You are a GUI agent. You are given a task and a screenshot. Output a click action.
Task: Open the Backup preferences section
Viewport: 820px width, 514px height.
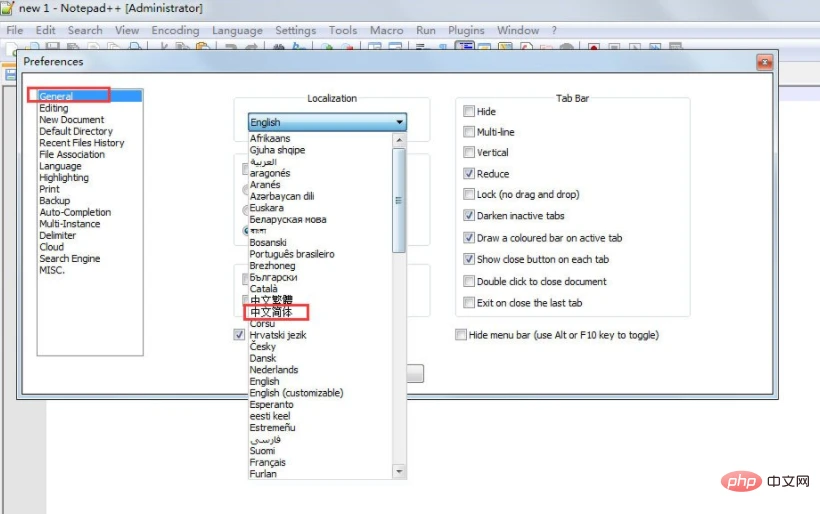(x=55, y=201)
